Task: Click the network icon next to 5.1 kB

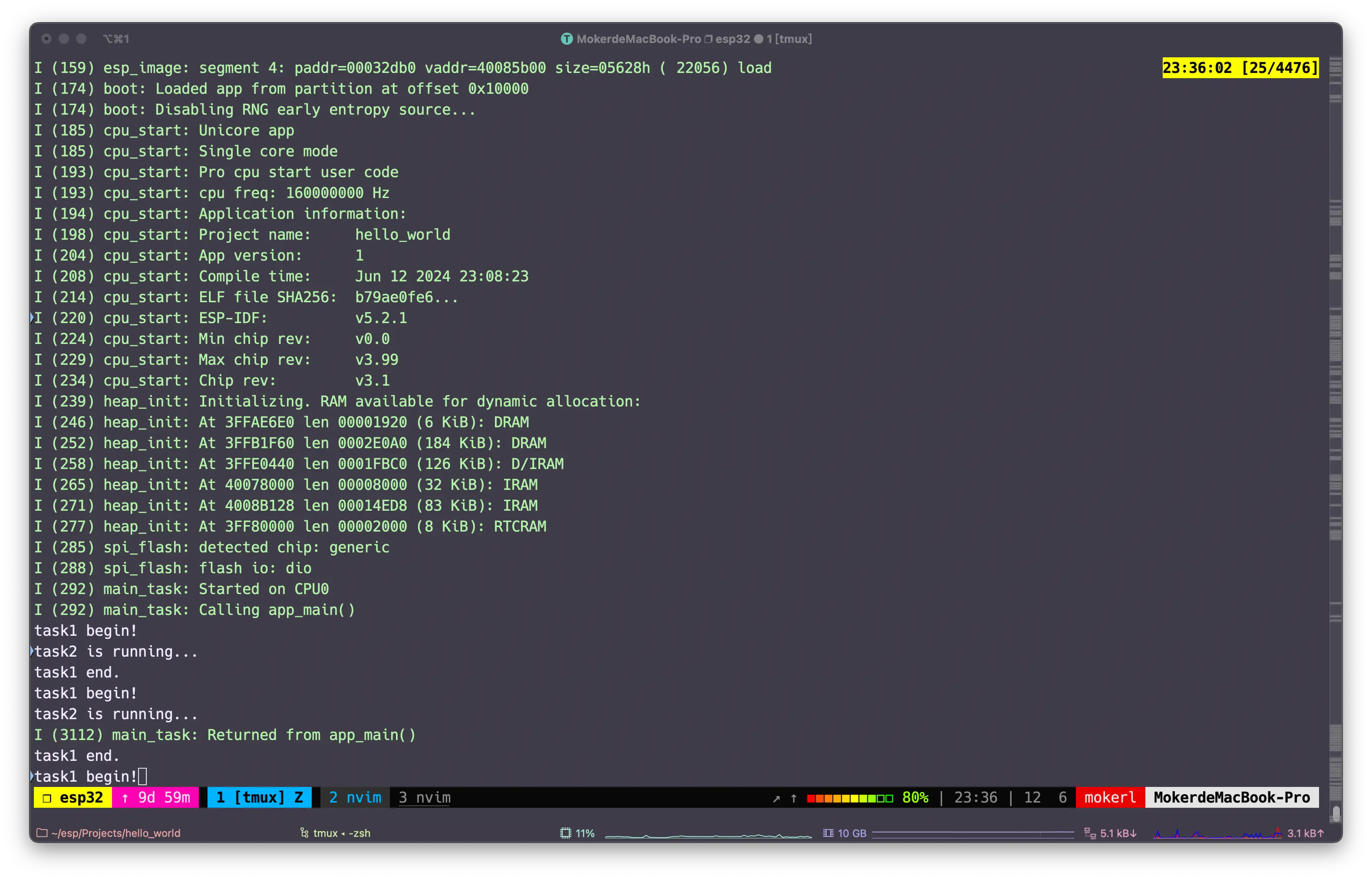Action: tap(1090, 833)
